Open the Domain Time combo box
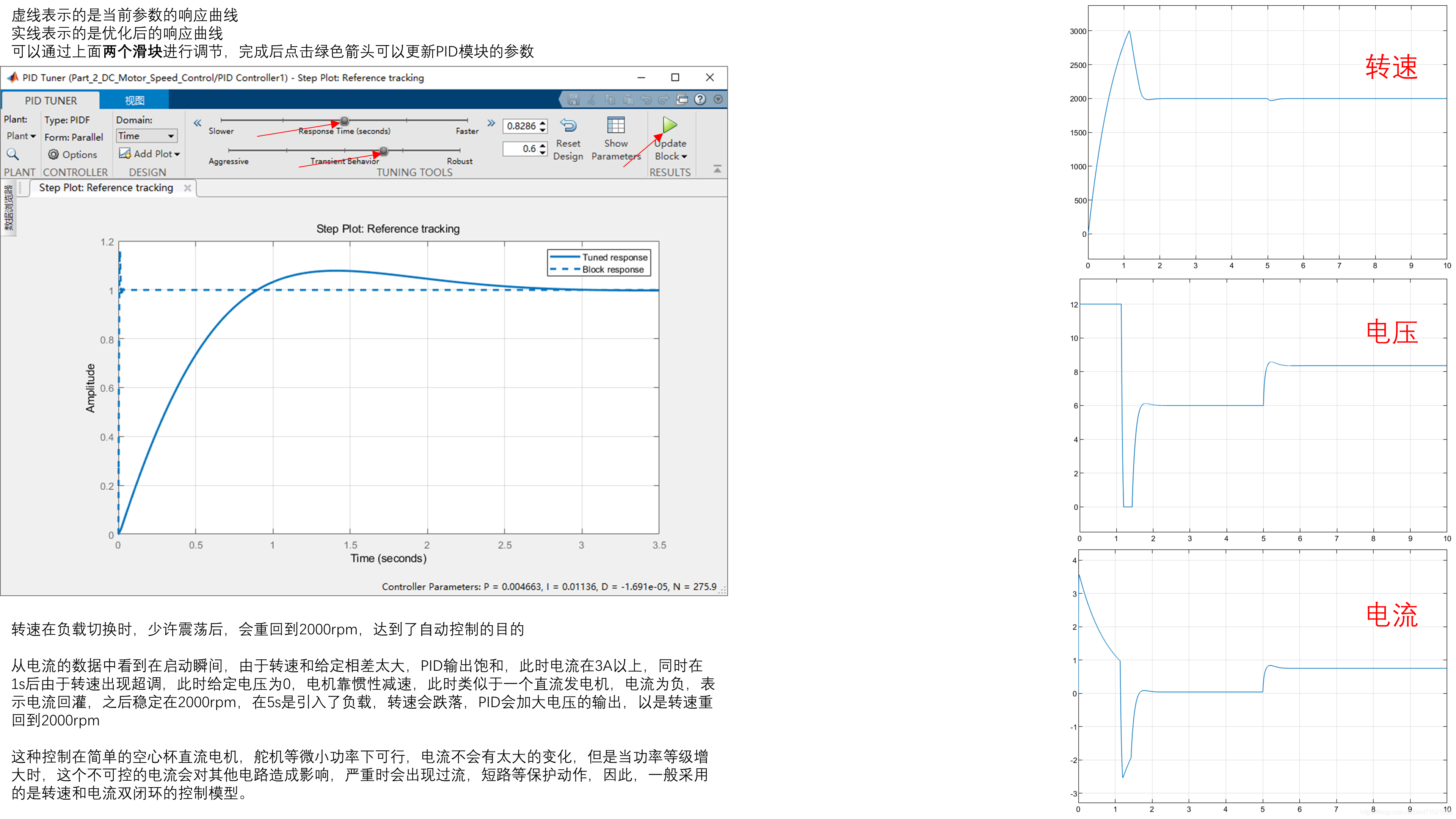Screen dimensions: 1456x819 pyautogui.click(x=146, y=136)
